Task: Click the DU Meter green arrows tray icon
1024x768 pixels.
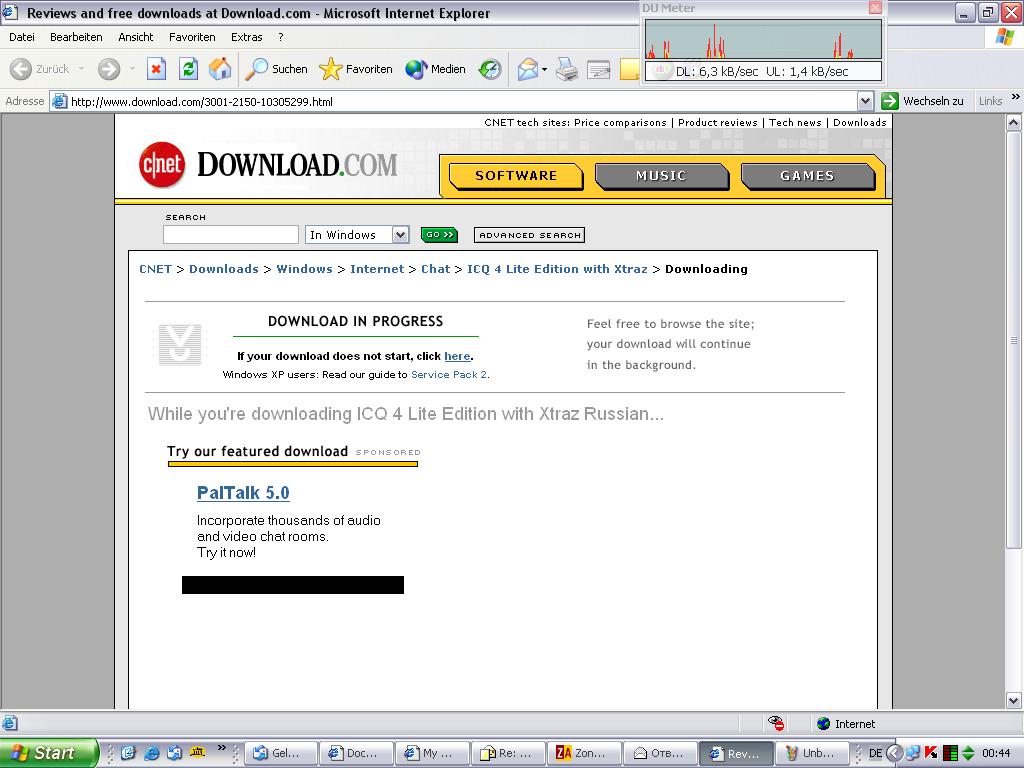Action: (968, 753)
